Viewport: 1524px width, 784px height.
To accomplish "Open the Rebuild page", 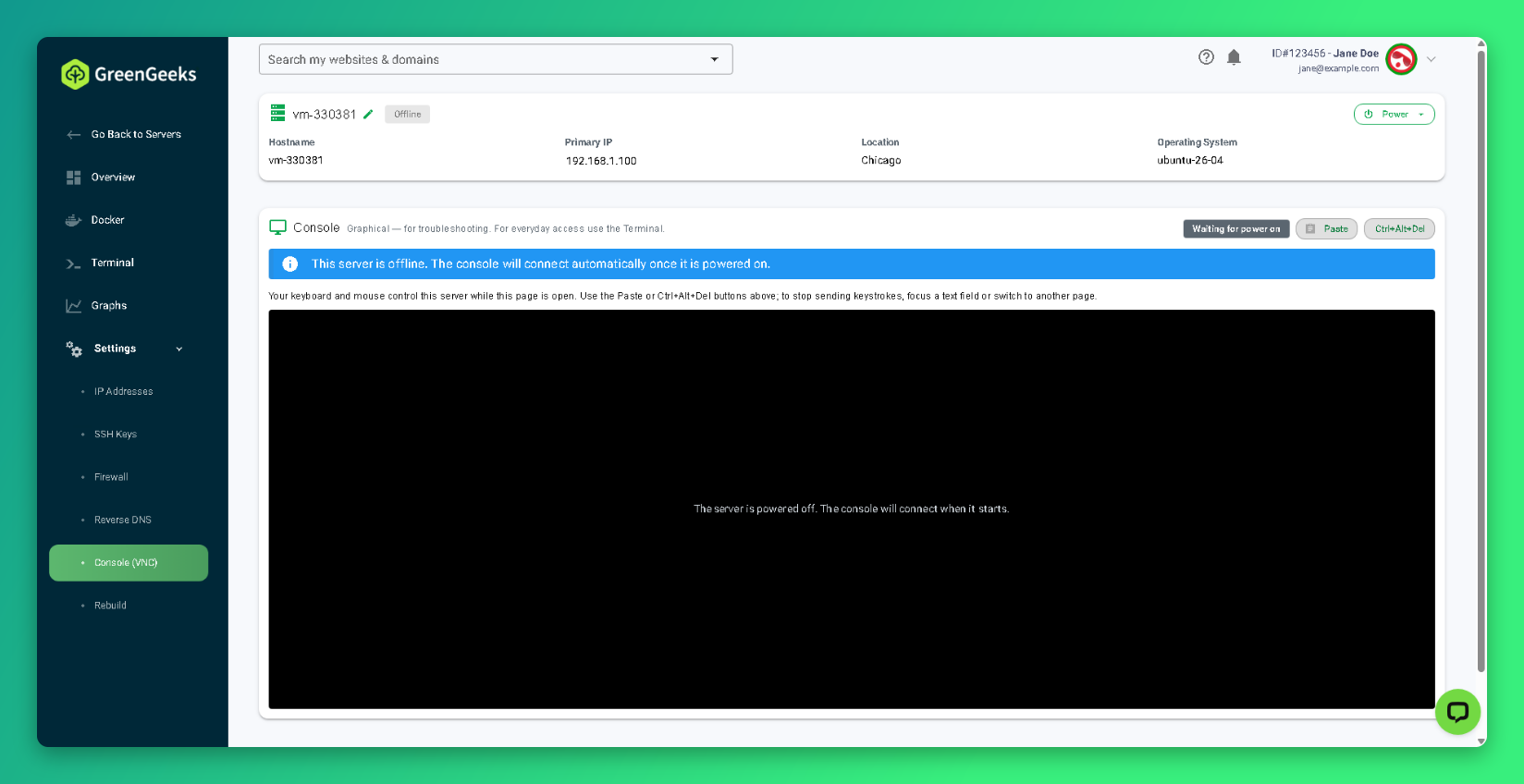I will (x=110, y=606).
